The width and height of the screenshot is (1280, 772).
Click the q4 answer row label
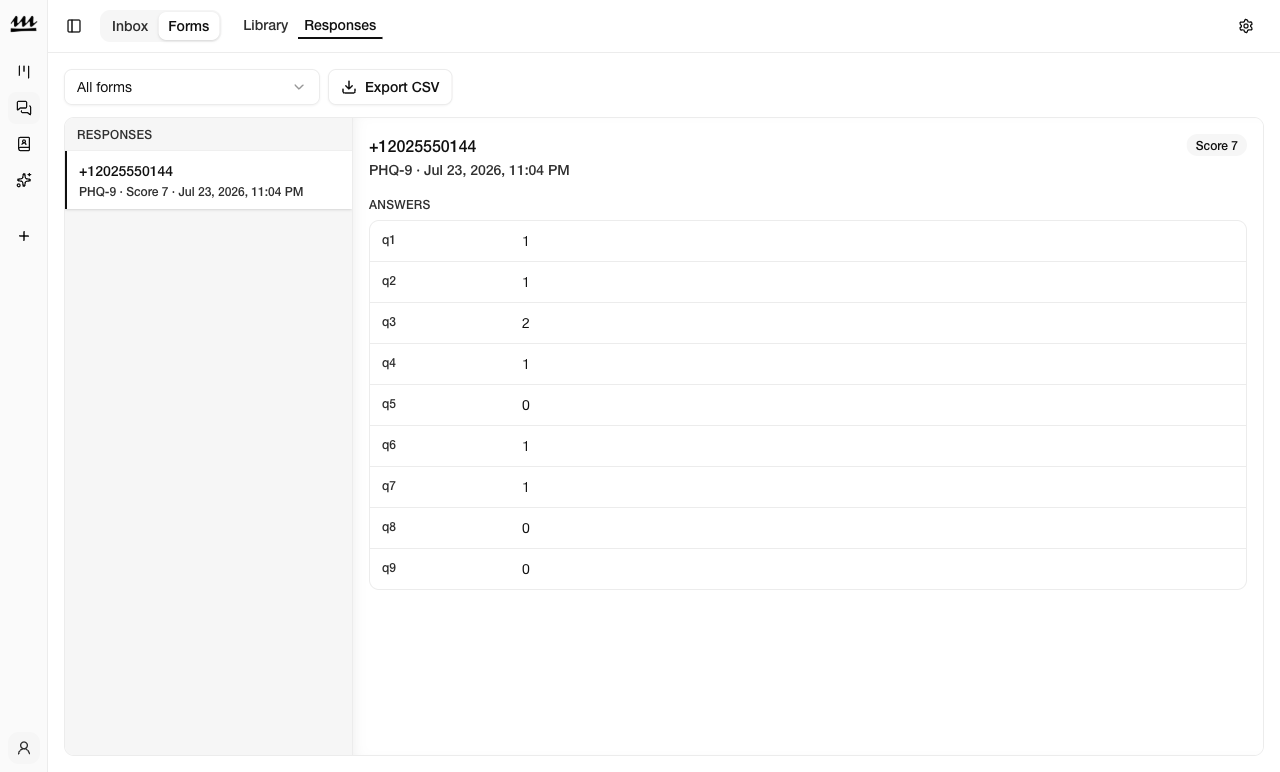click(389, 363)
